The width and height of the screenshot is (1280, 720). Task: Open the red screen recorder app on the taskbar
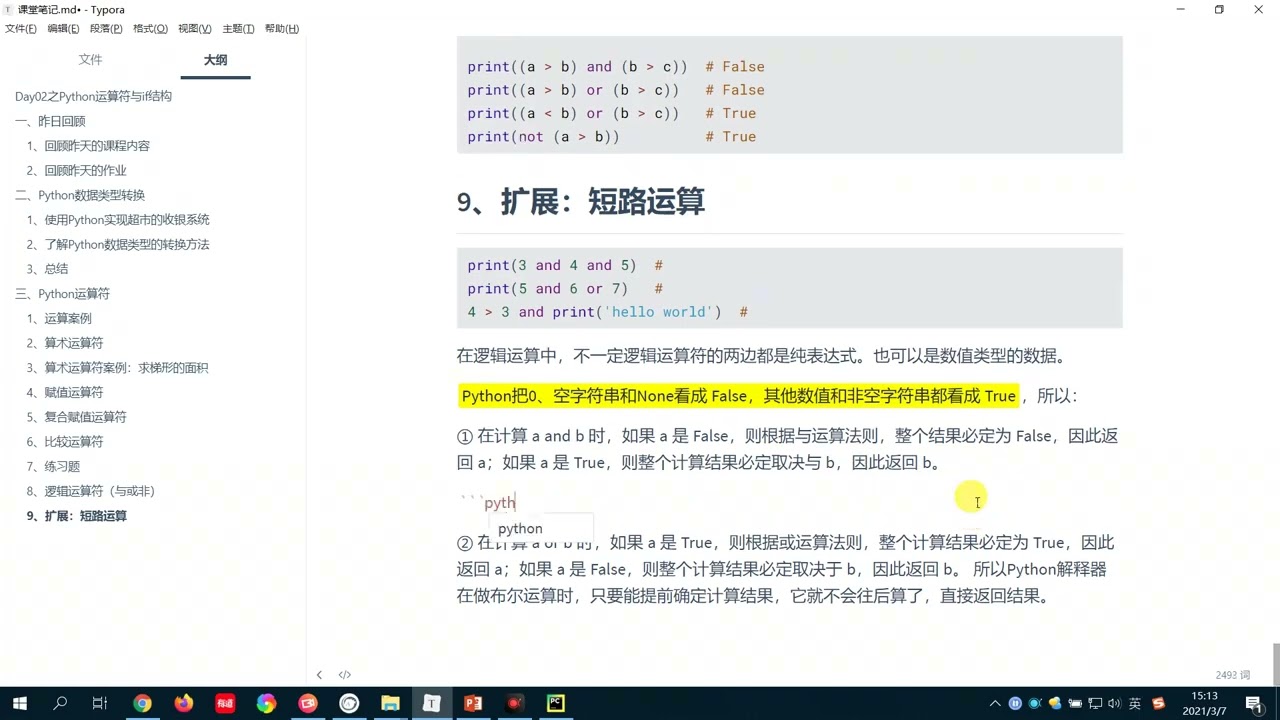pos(307,703)
